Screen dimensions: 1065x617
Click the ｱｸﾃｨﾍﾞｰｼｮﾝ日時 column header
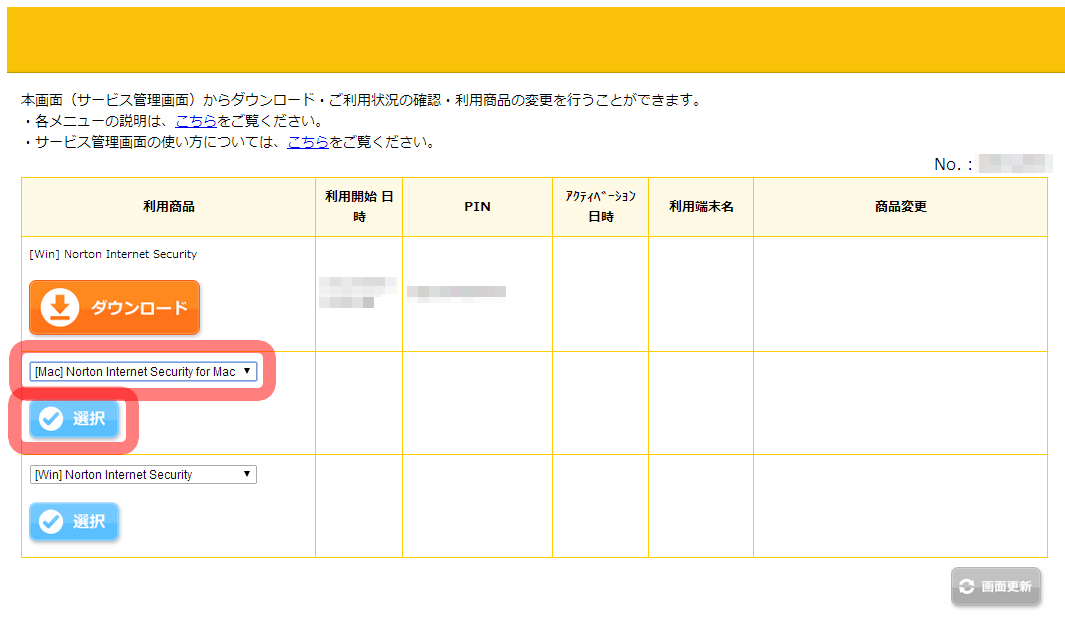[x=600, y=207]
